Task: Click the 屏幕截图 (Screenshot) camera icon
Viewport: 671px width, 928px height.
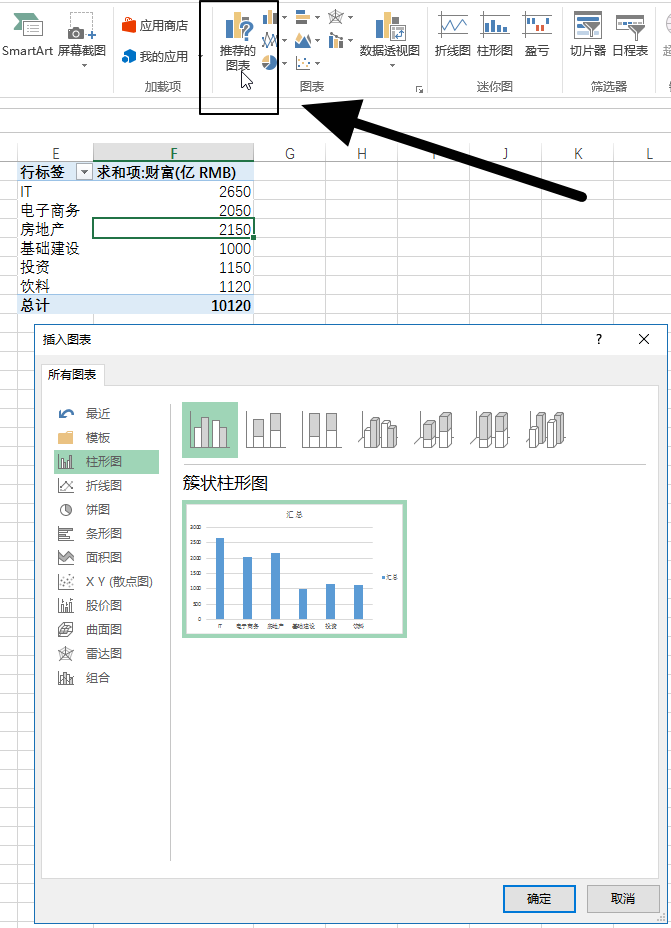Action: click(82, 32)
